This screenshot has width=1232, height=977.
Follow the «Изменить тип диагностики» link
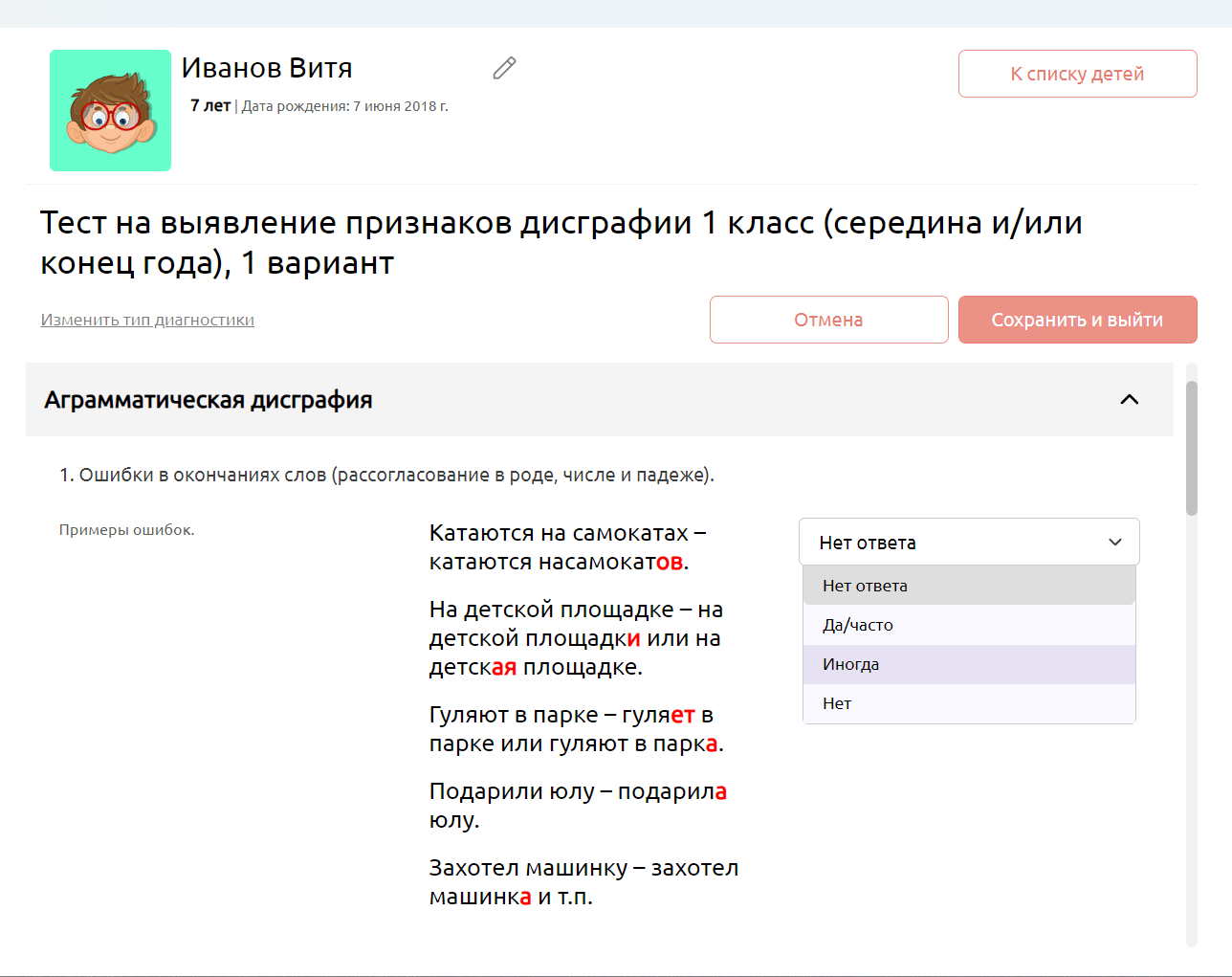tap(147, 320)
